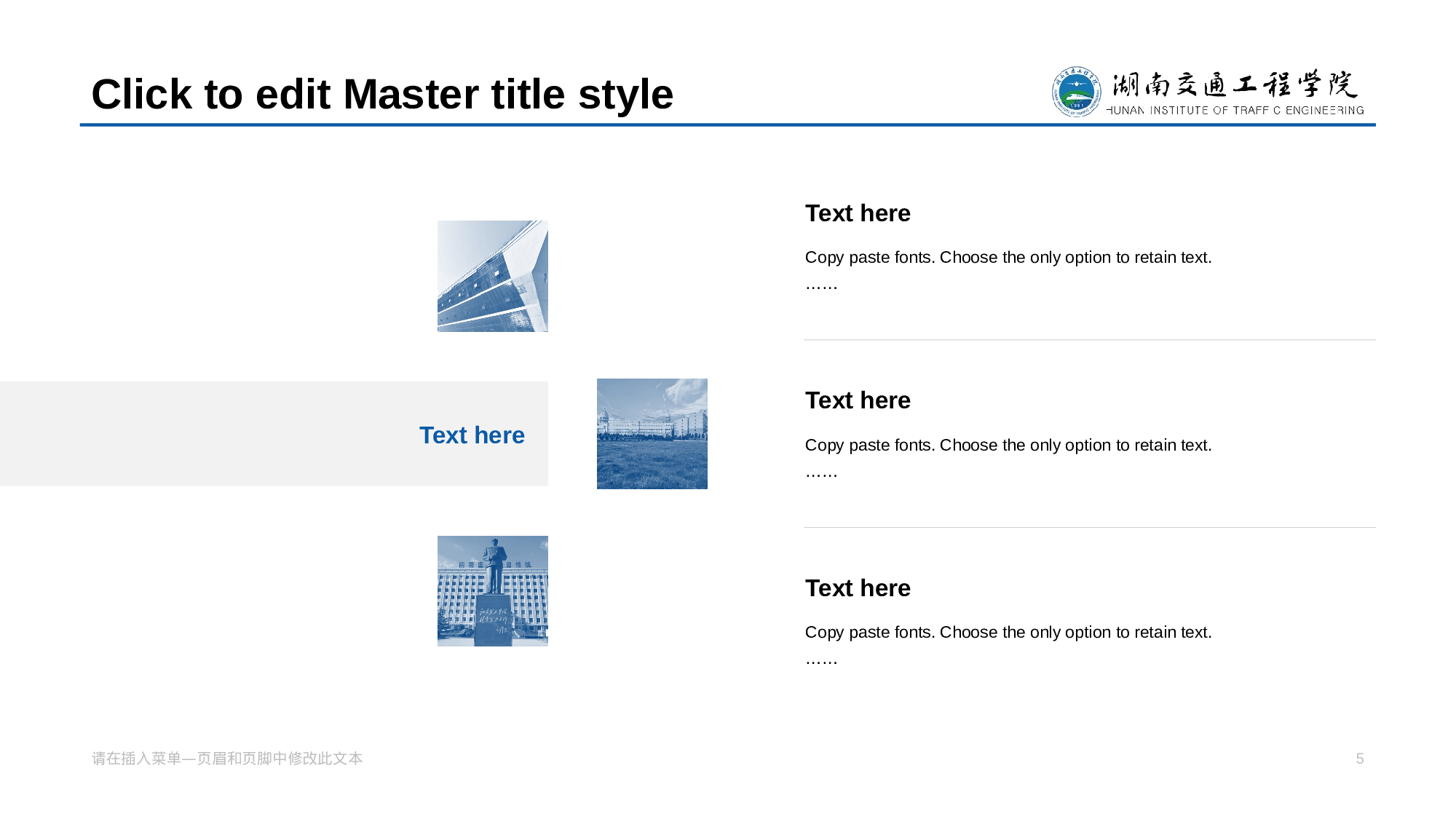The height and width of the screenshot is (819, 1456).
Task: Click the master title text placeholder
Action: [x=382, y=94]
